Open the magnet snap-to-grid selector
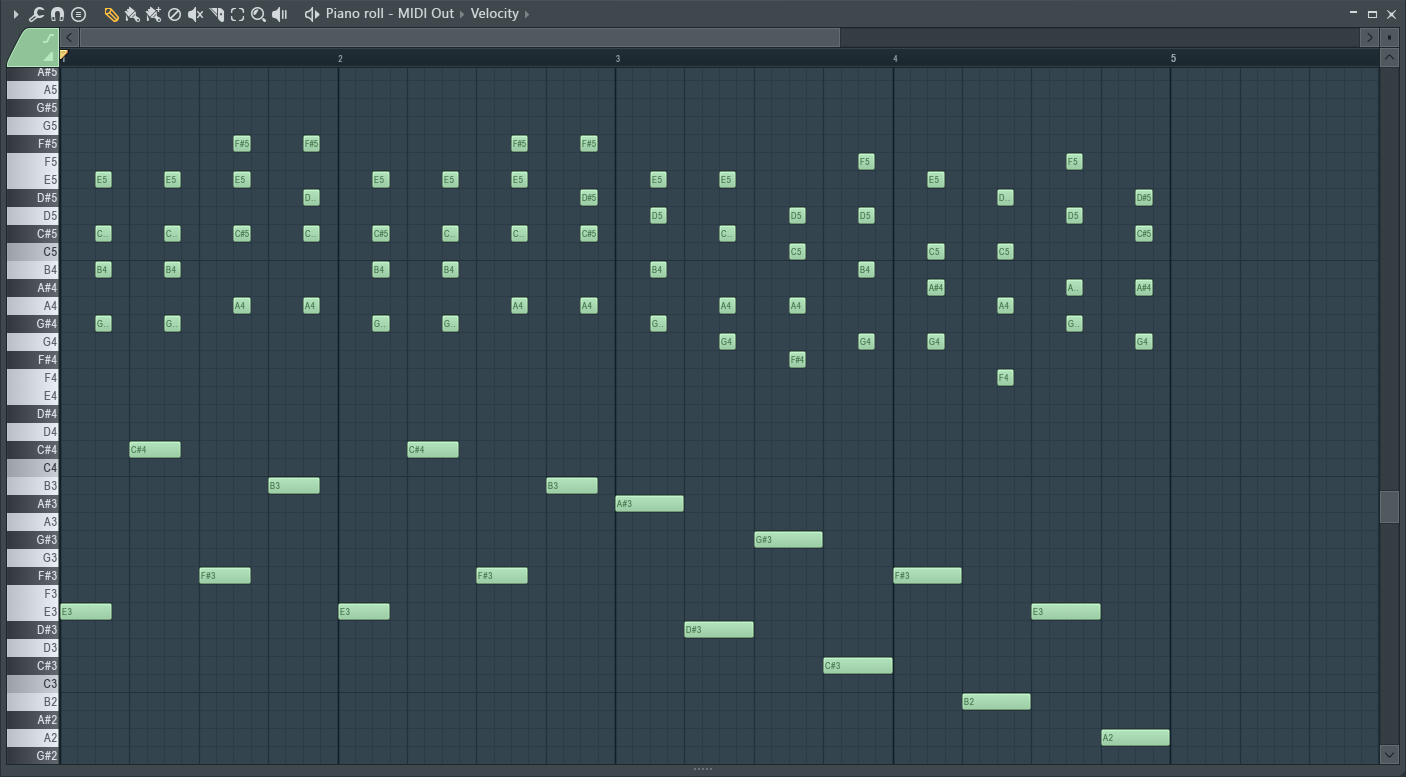Screen dimensions: 1406x777 point(57,14)
